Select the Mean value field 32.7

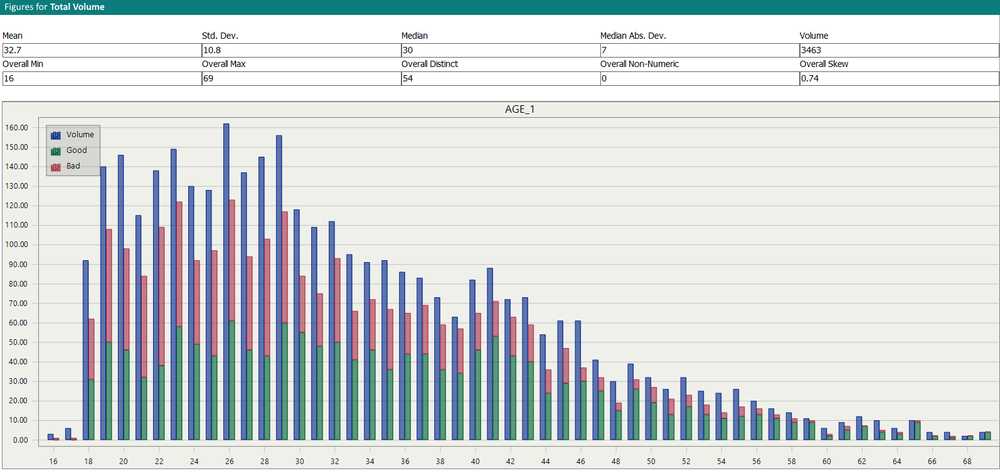click(101, 49)
